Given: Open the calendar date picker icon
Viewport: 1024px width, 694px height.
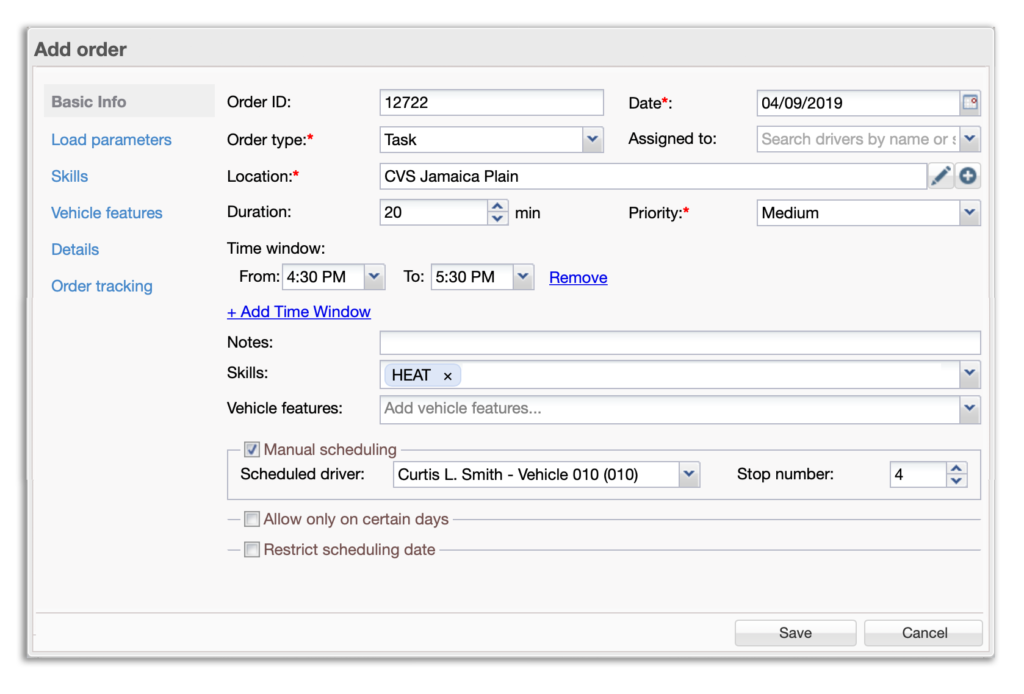Looking at the screenshot, I should point(969,103).
